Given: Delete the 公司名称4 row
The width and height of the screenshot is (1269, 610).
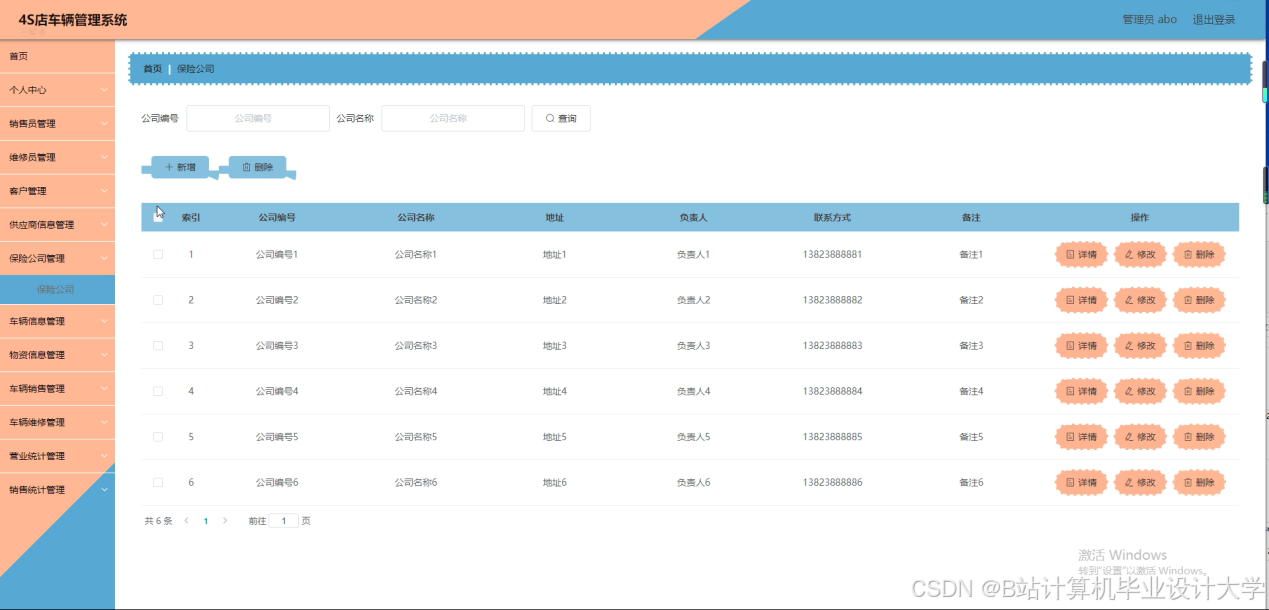Looking at the screenshot, I should coord(1199,391).
